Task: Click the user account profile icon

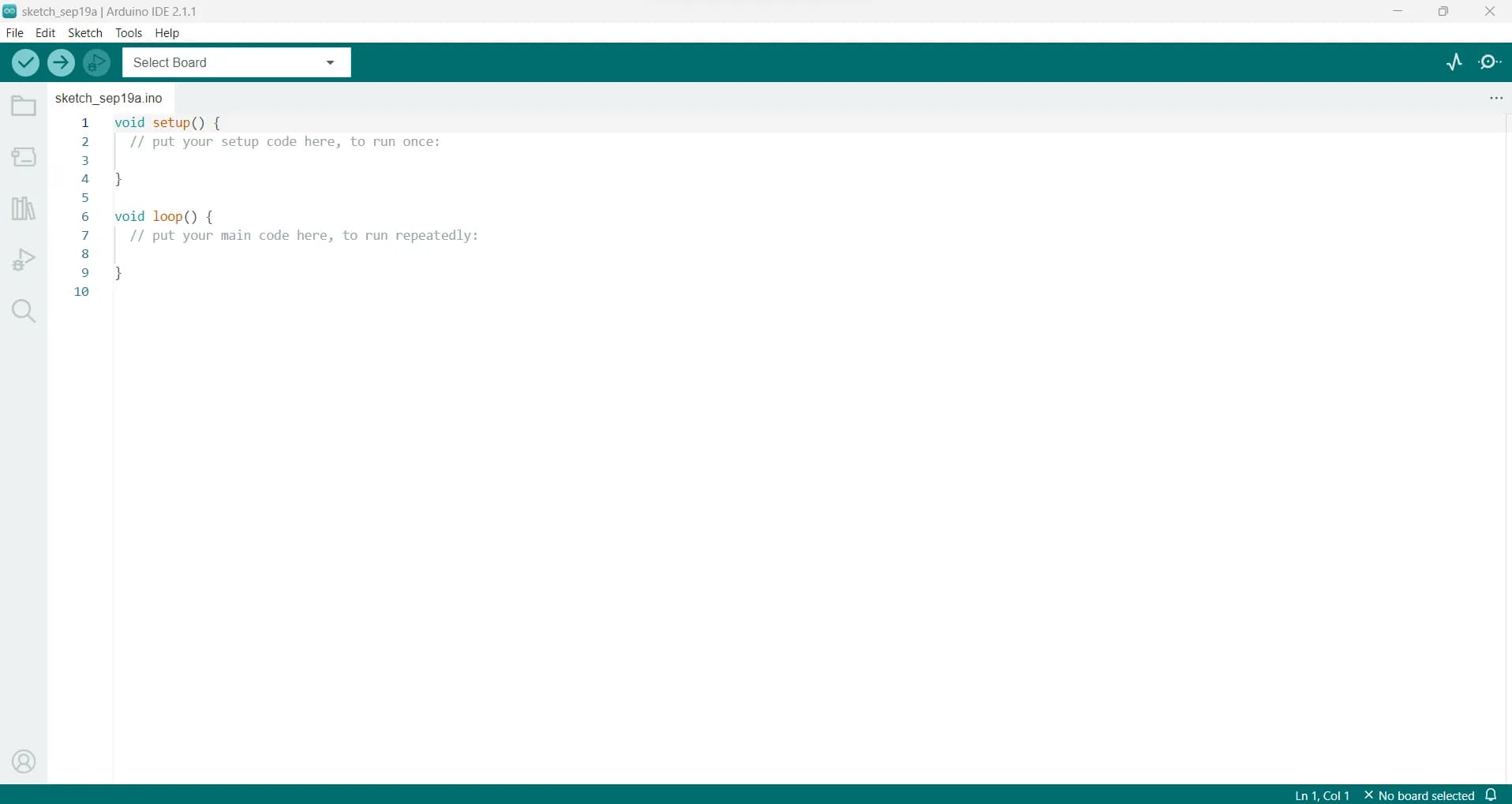Action: pyautogui.click(x=24, y=762)
